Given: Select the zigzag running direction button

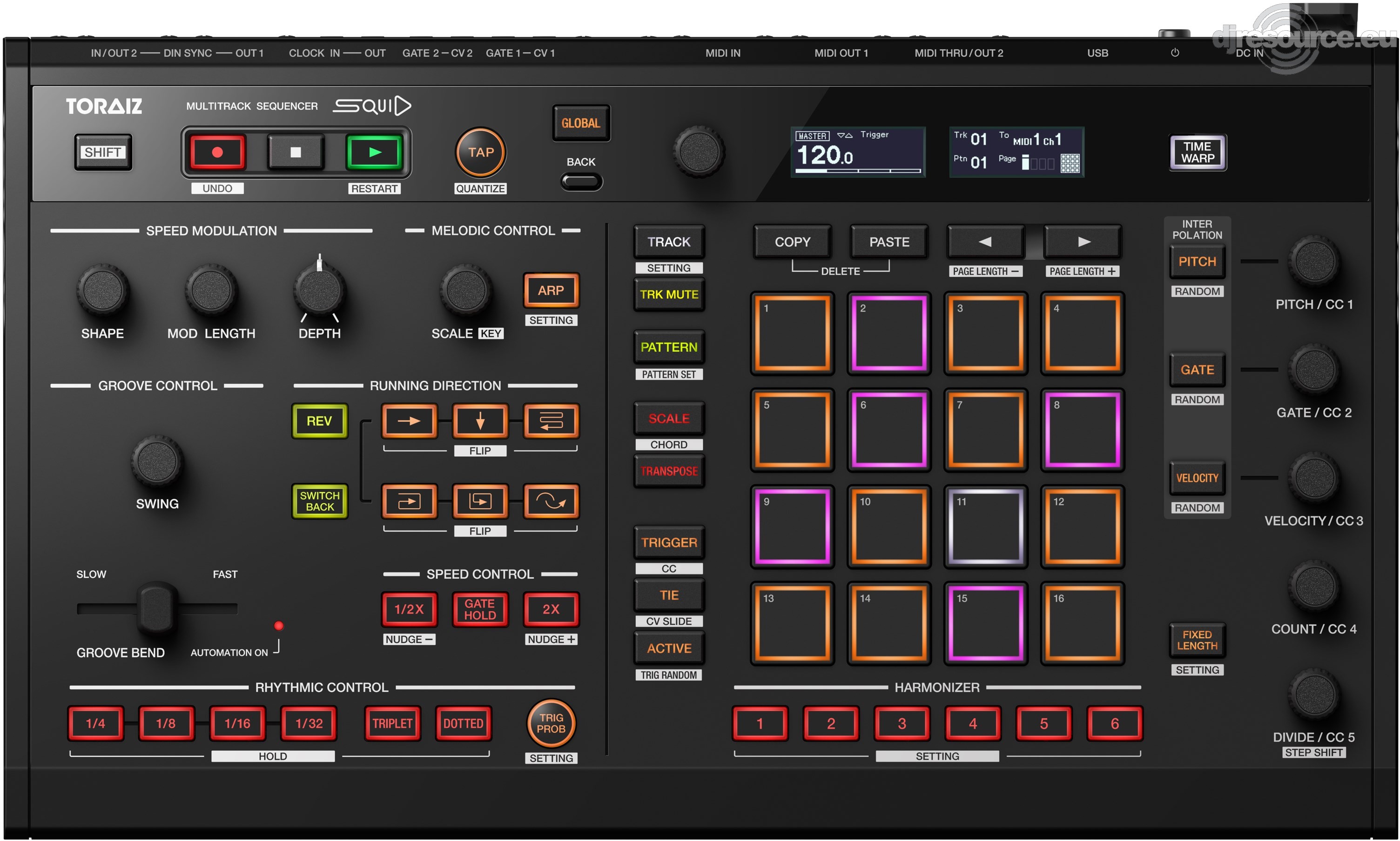Looking at the screenshot, I should 551,421.
